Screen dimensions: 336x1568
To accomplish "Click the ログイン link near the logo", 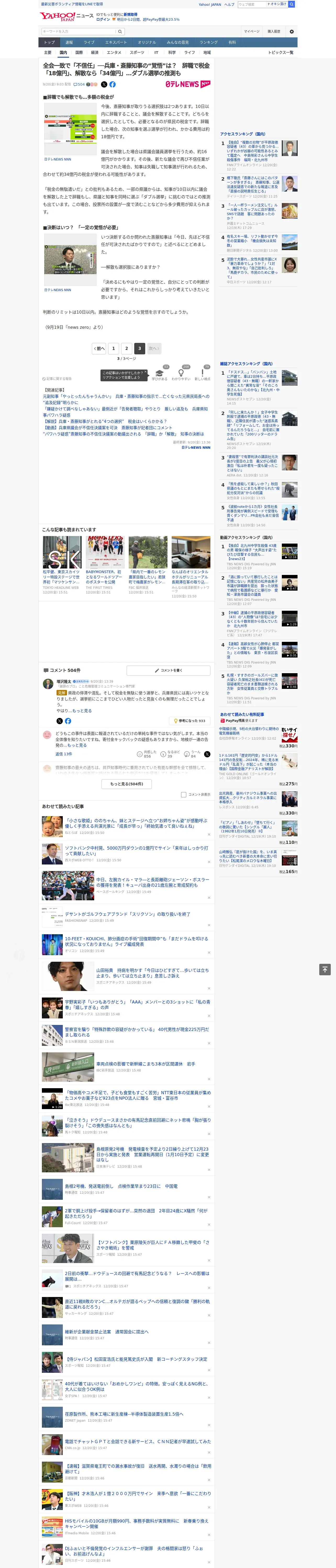I will coord(103,20).
